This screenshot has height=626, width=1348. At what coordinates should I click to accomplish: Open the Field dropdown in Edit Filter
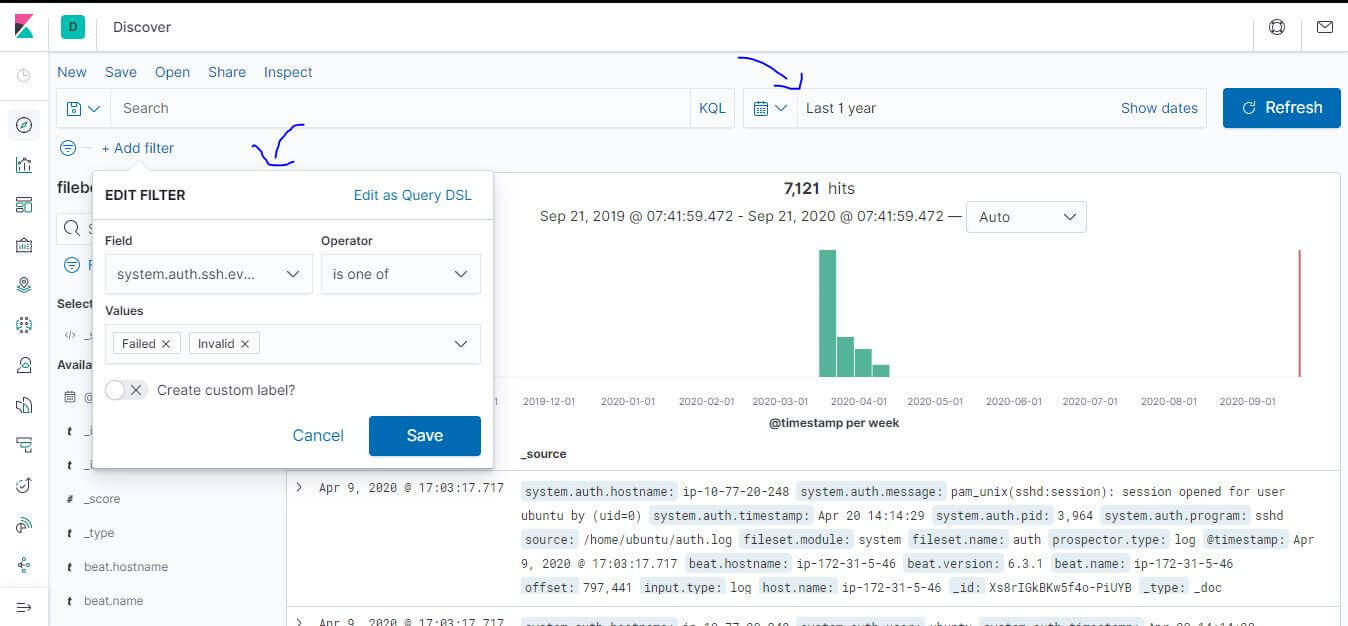pos(207,273)
